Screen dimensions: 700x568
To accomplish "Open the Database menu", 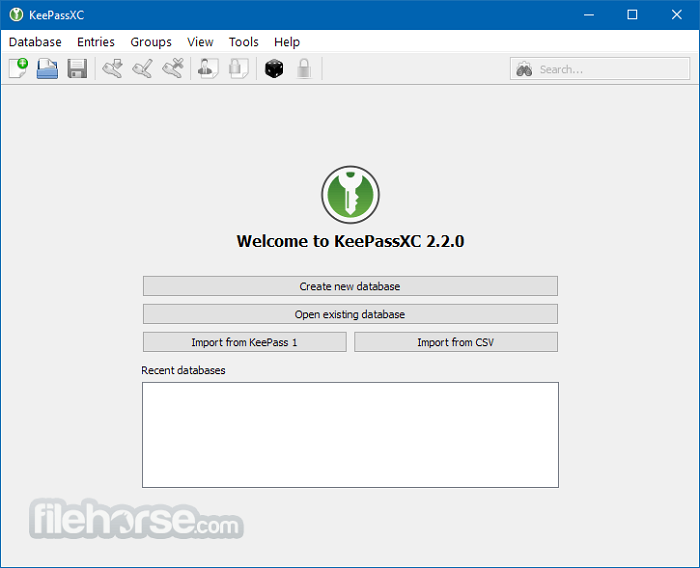I will click(x=35, y=42).
